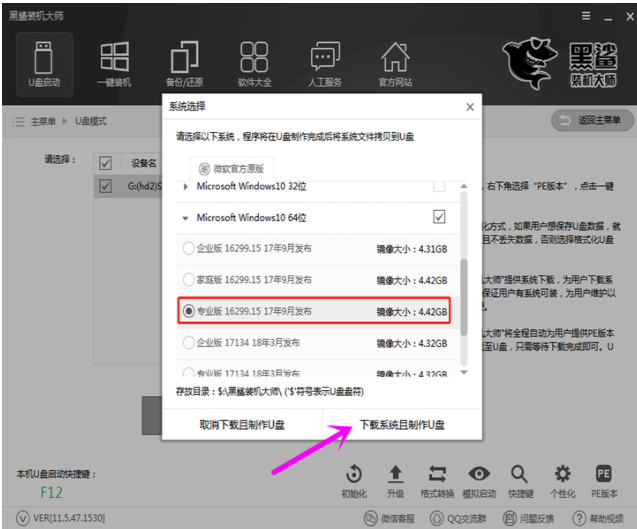Screen dimensions: 637x529
Task: Close the 系统选择 dialog
Action: (x=470, y=107)
